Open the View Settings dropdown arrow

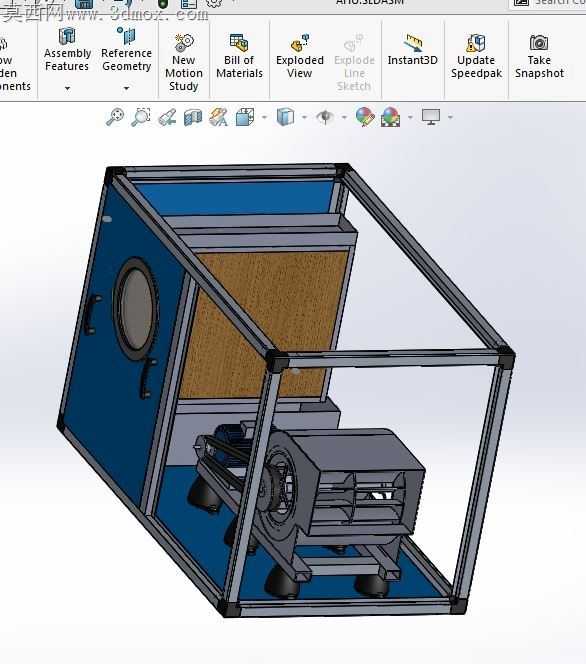[x=450, y=117]
